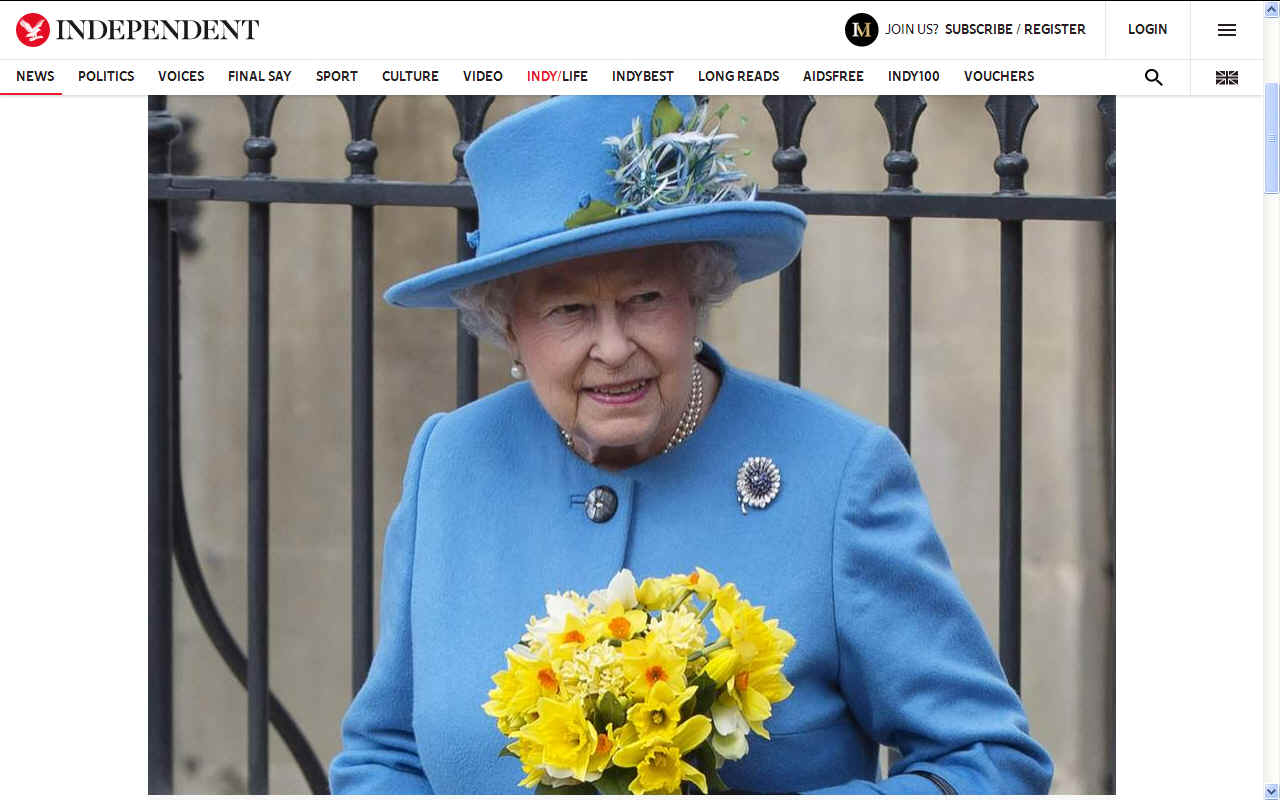Click the Subscribe link
1280x800 pixels.
pos(979,29)
